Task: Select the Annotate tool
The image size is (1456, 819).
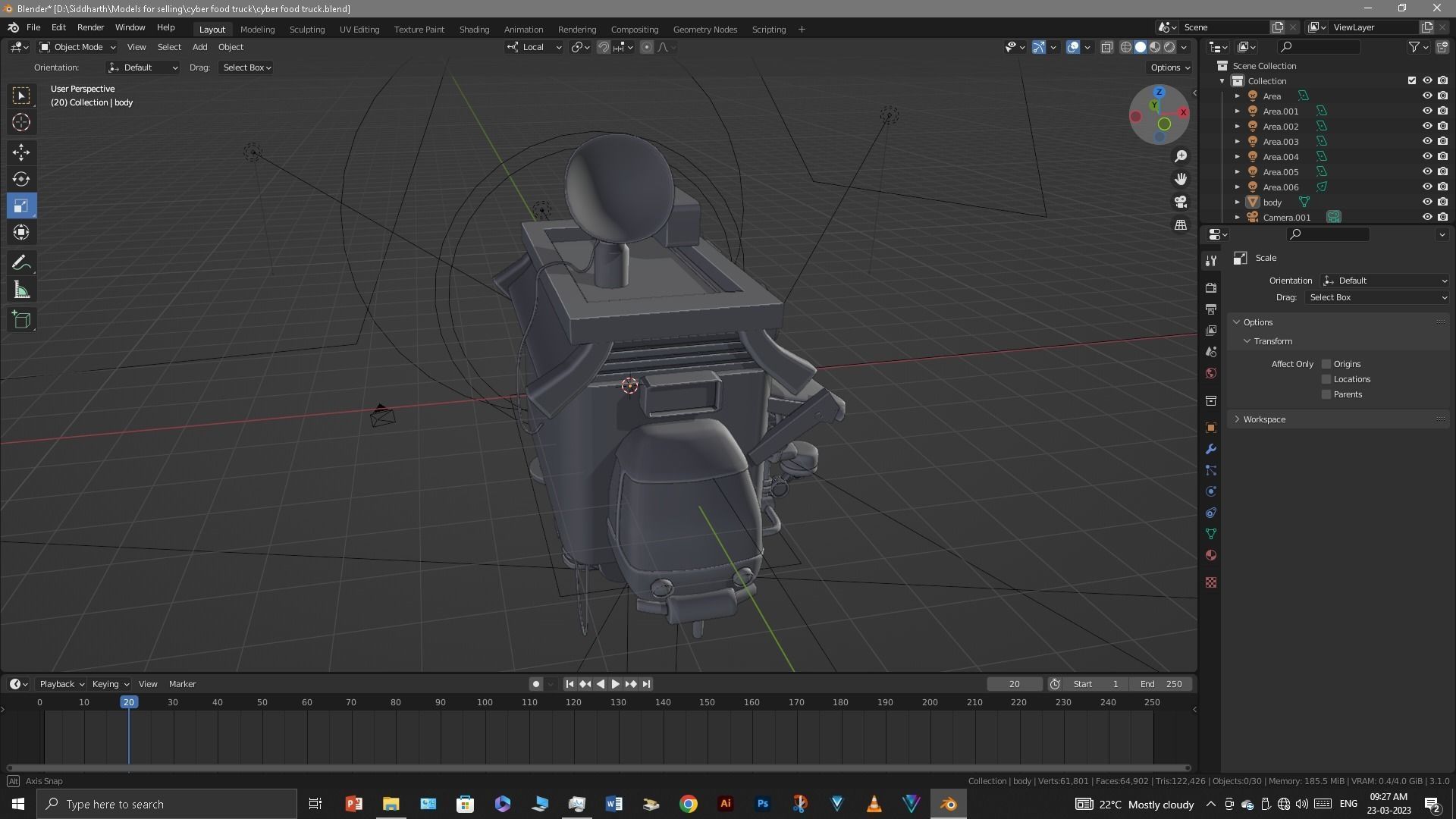Action: [x=21, y=263]
